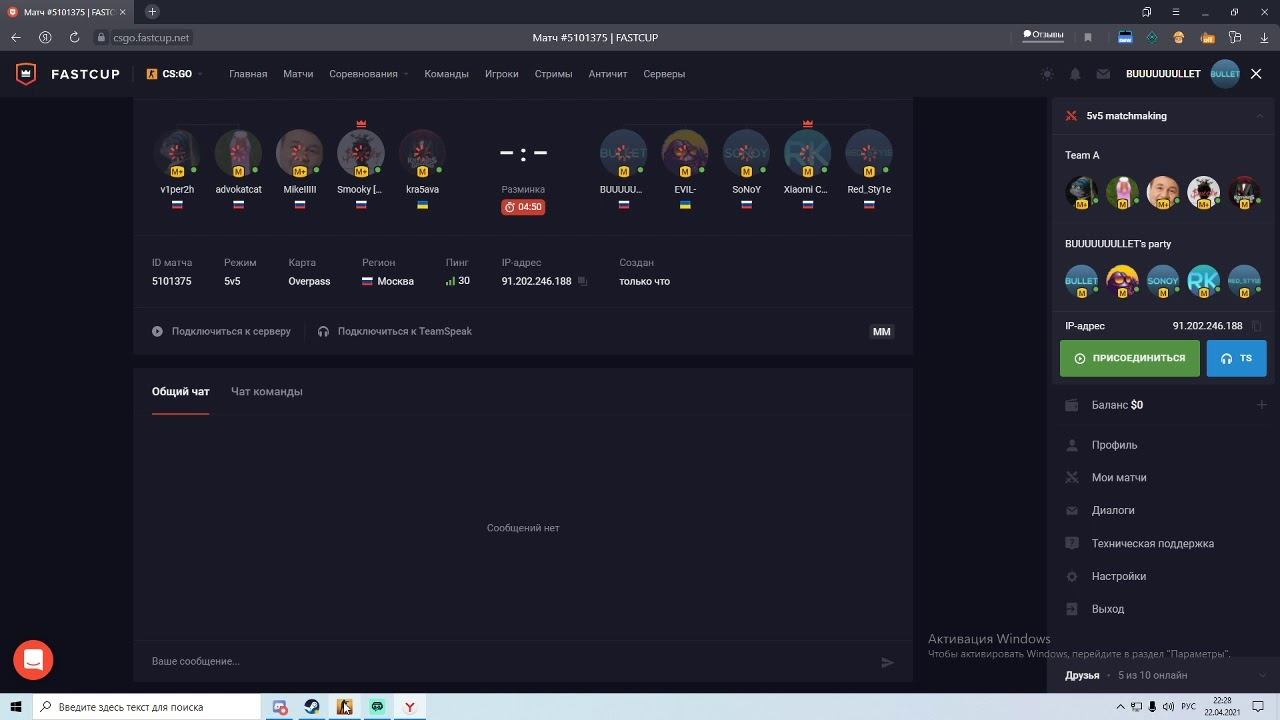
Task: Open the notifications bell icon
Action: [x=1075, y=74]
